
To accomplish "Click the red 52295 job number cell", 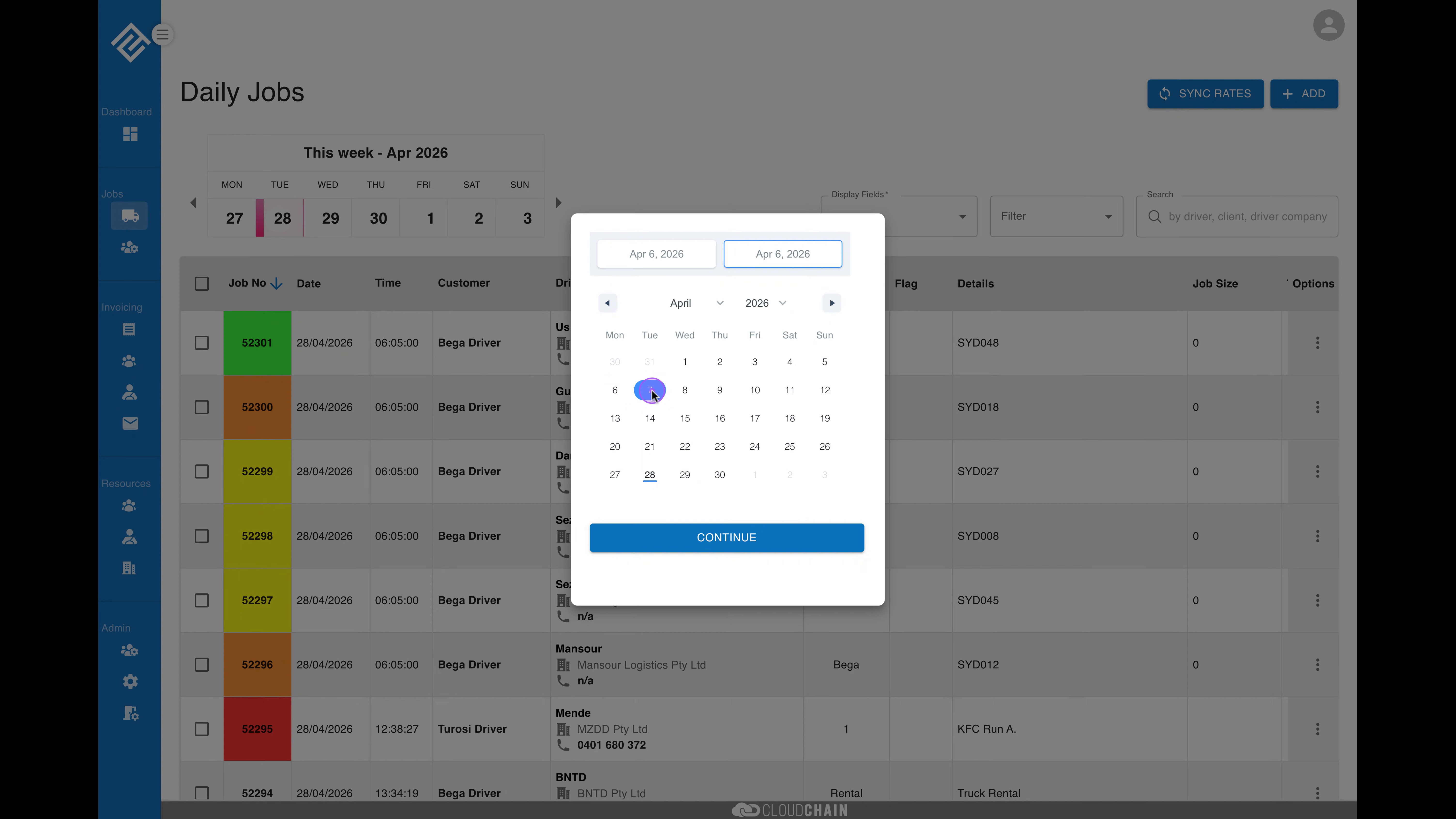I will click(x=257, y=730).
